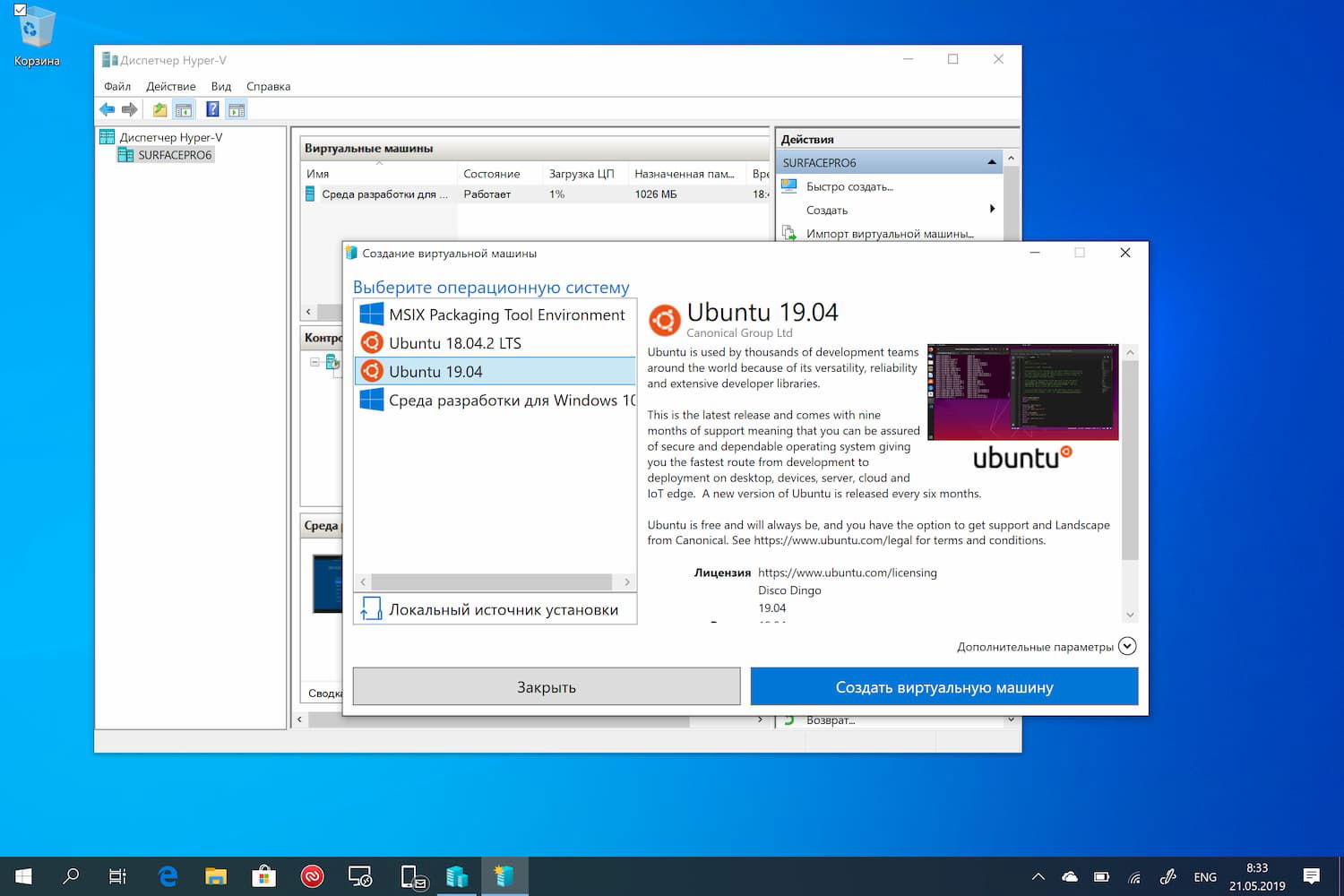
Task: Click Создать виртуальную машину
Action: (x=944, y=685)
